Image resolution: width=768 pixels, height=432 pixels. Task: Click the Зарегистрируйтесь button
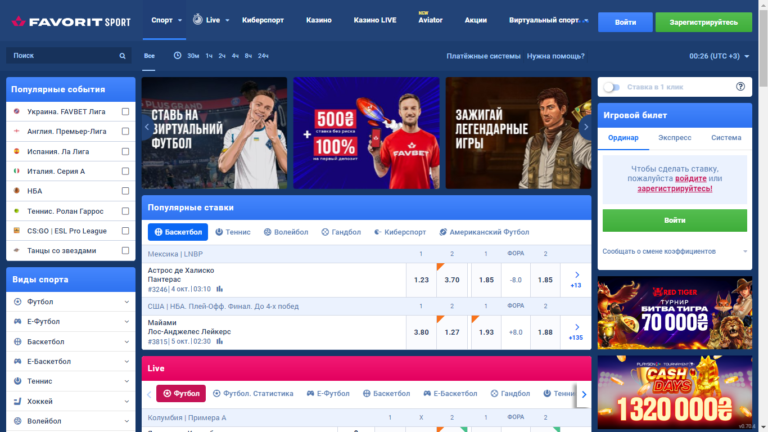pyautogui.click(x=703, y=22)
